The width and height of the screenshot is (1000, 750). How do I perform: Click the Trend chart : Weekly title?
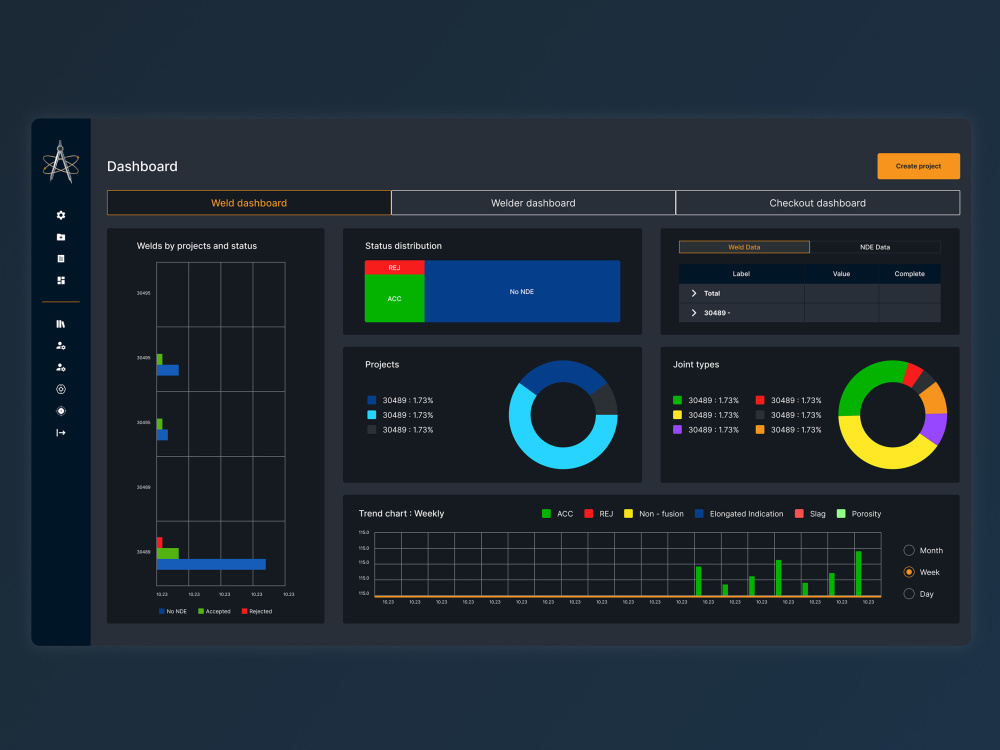[401, 513]
